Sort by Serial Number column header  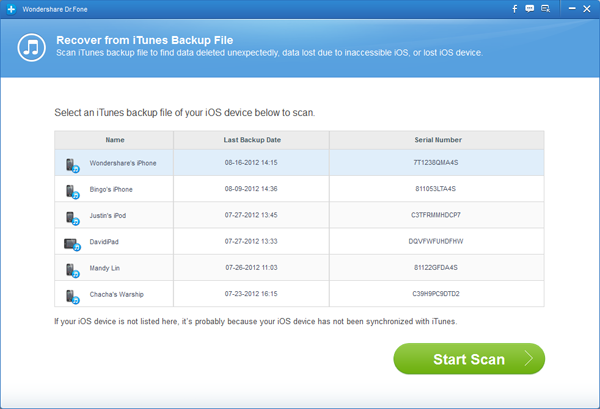(x=438, y=140)
